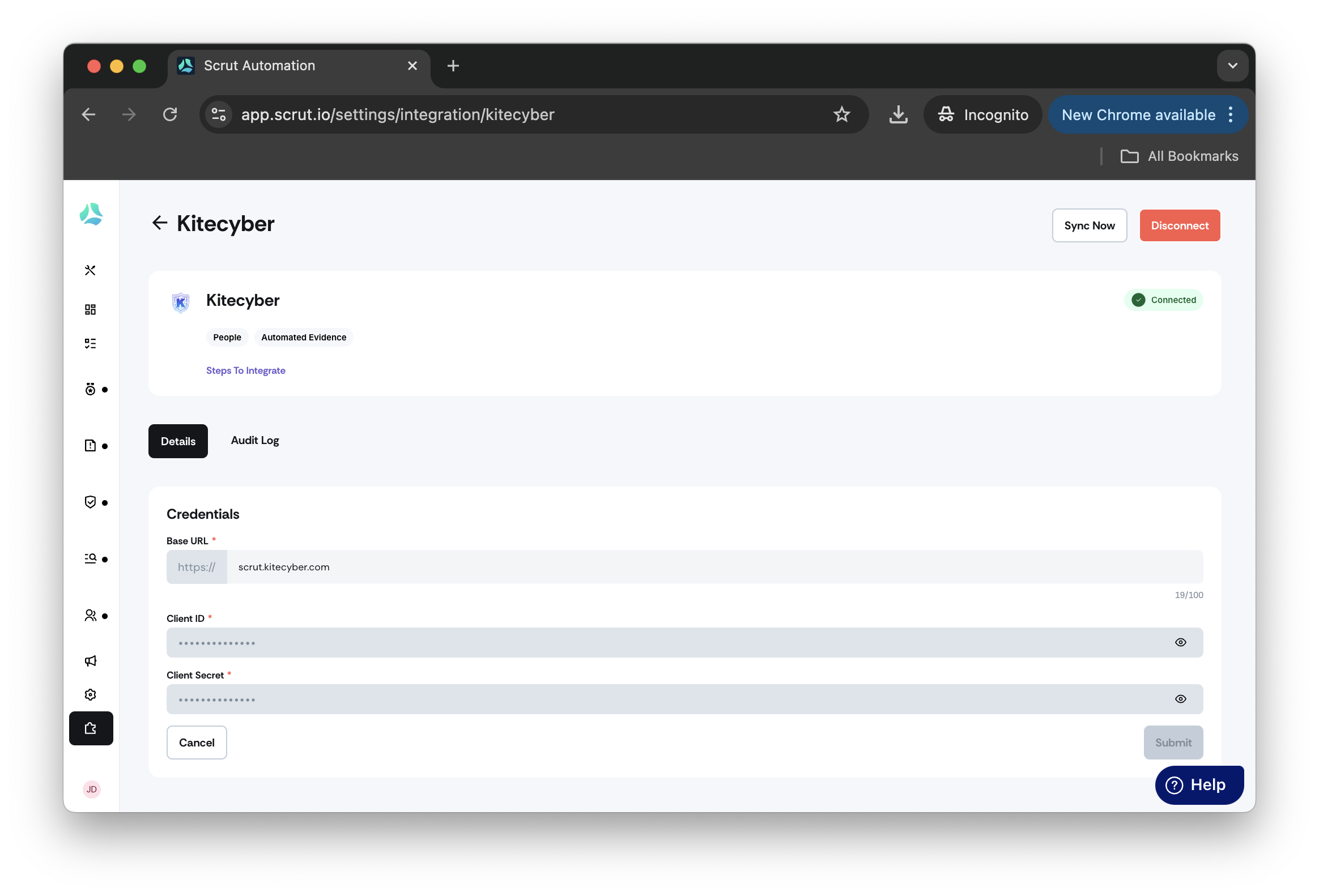The image size is (1319, 896).
Task: Open the crossed tools icon in sidebar
Action: coord(90,270)
